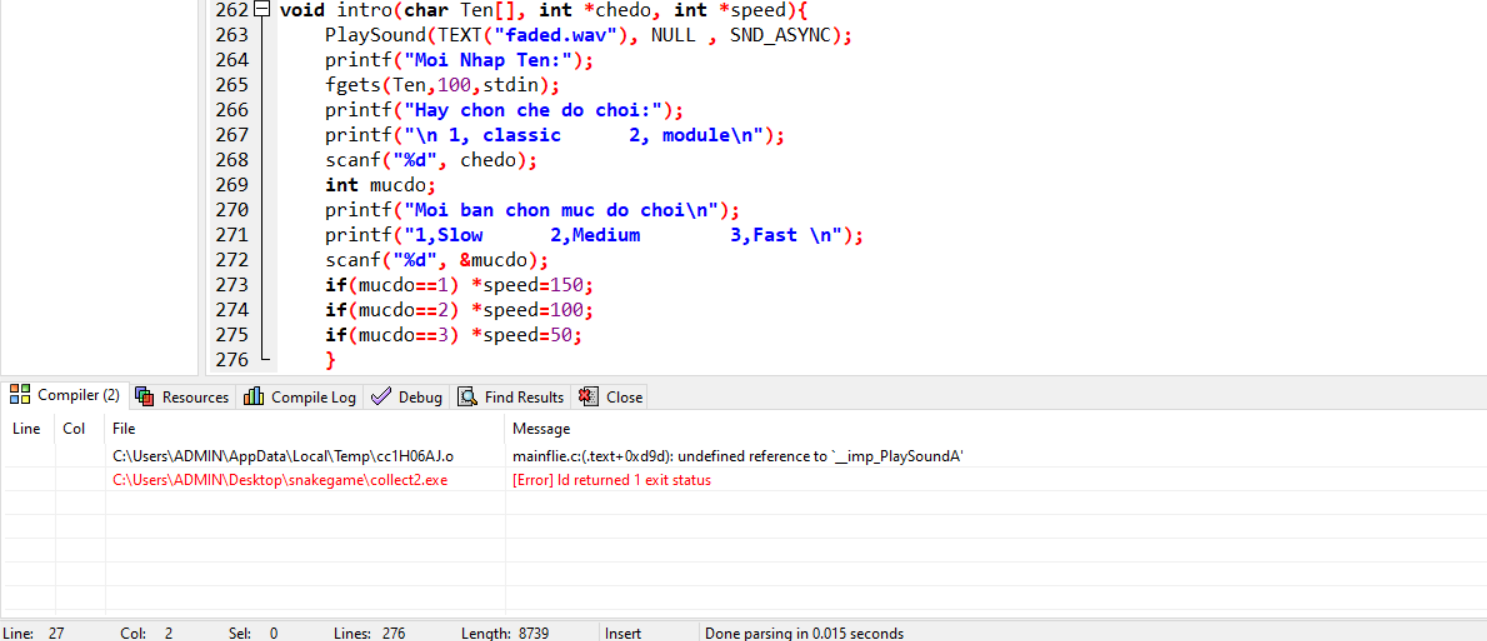This screenshot has height=641, width=1487.
Task: Click the fgets(Ten,100,stdin) code line
Action: tap(441, 85)
